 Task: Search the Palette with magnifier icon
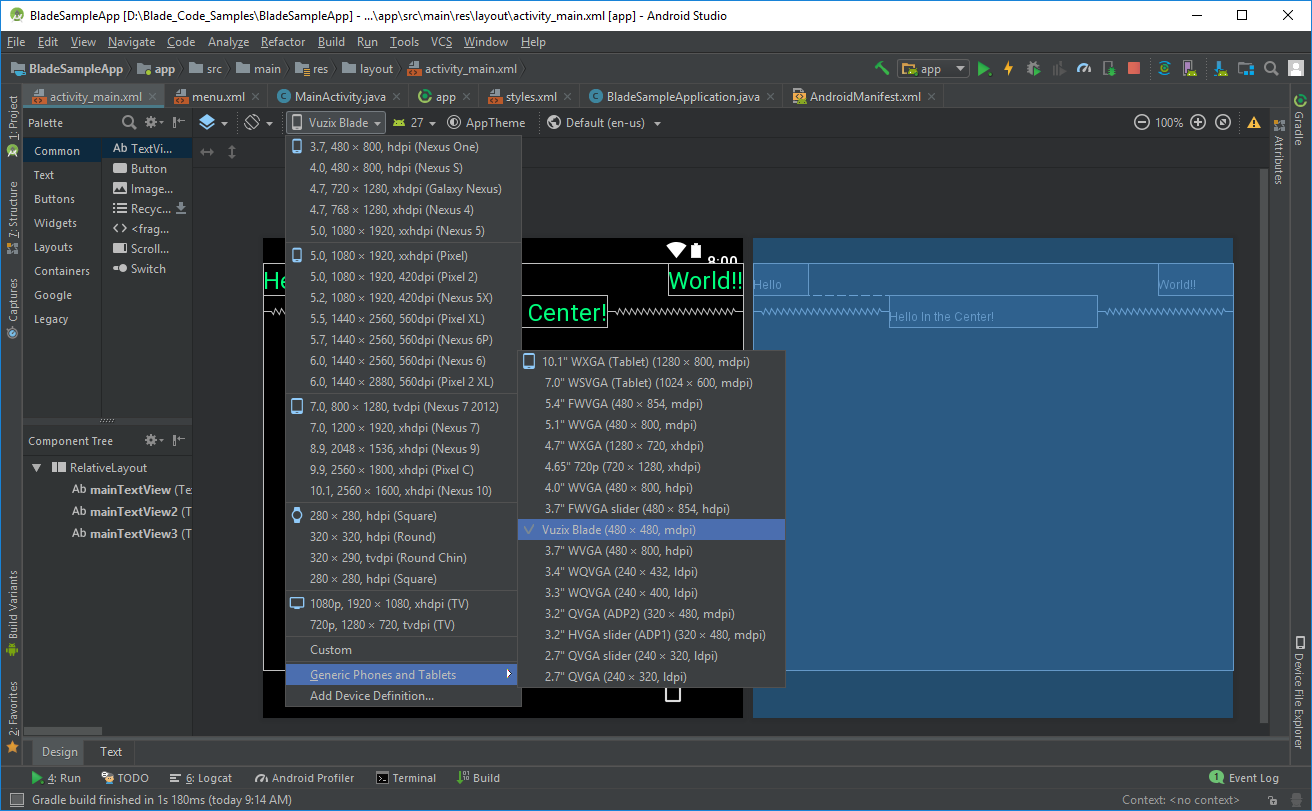coord(129,122)
